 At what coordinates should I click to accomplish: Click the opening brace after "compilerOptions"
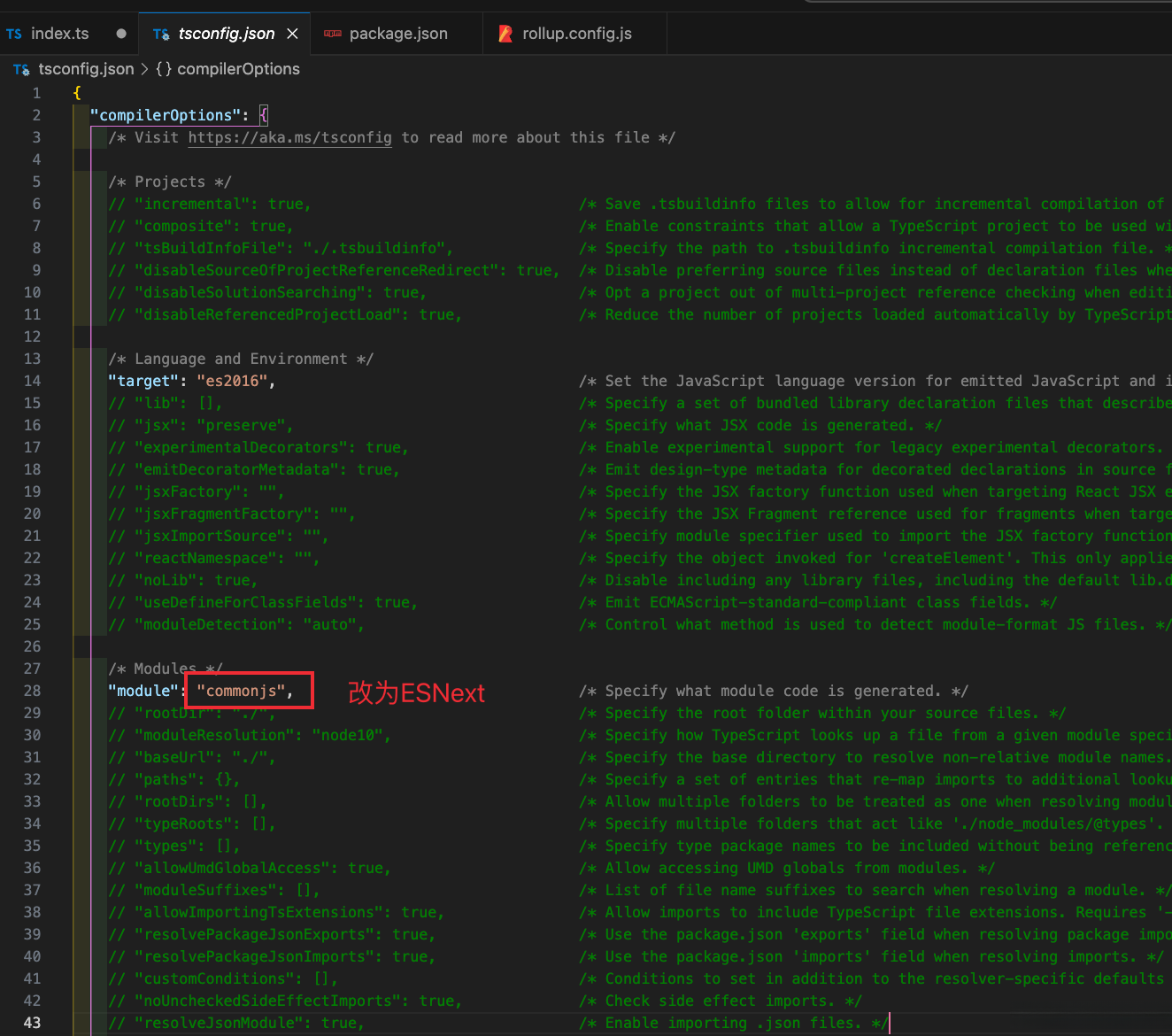click(264, 115)
